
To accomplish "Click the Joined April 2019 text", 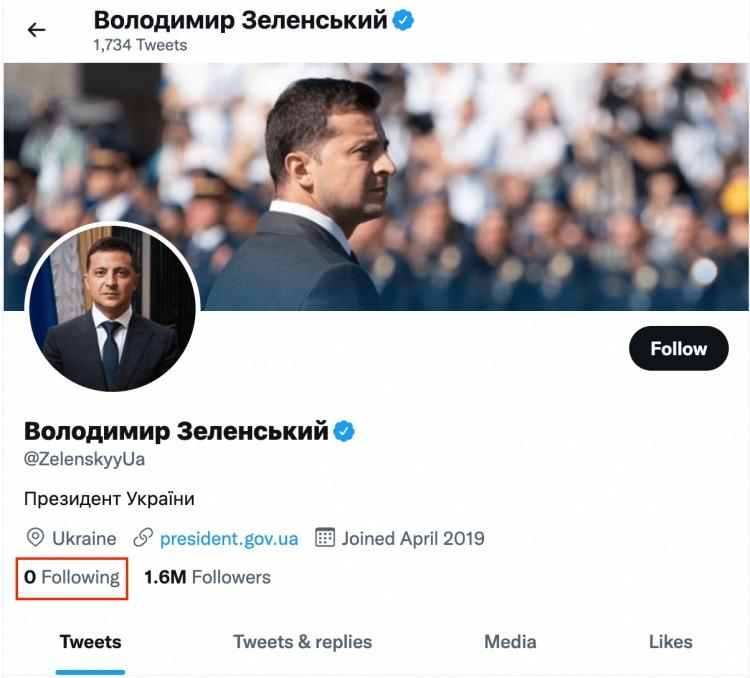I will click(x=413, y=538).
